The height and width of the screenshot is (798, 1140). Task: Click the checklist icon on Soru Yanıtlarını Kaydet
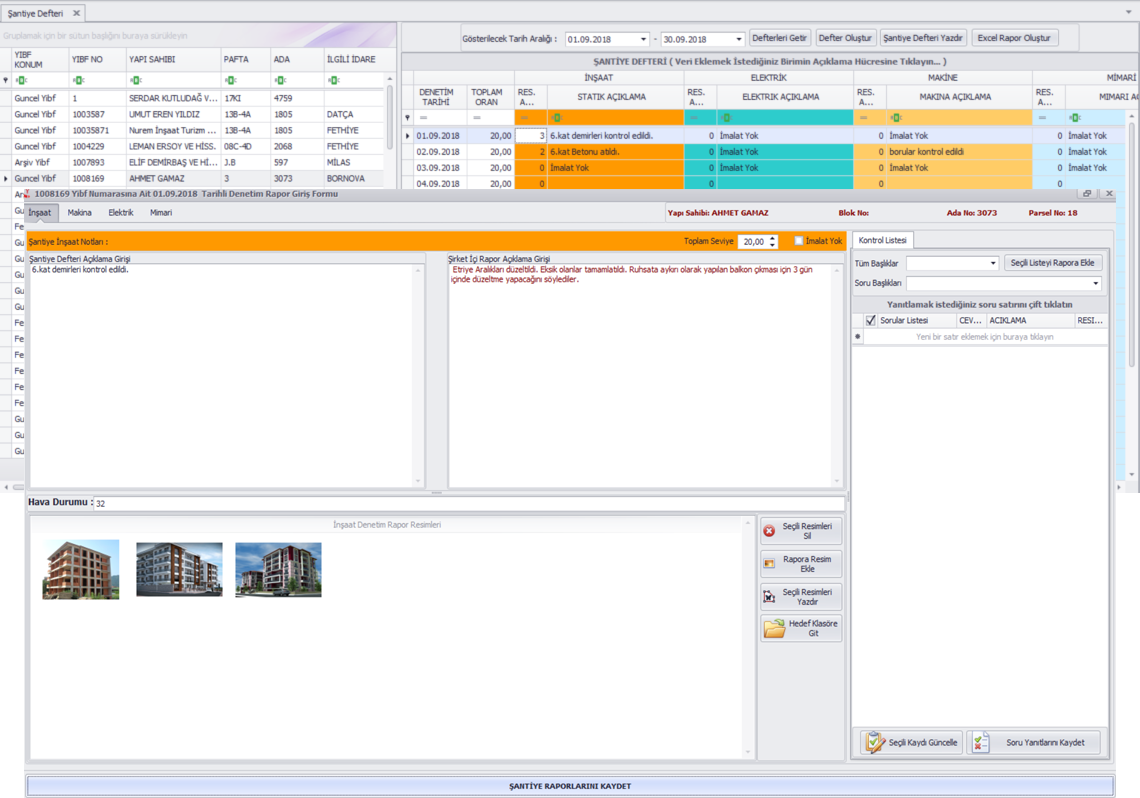981,742
